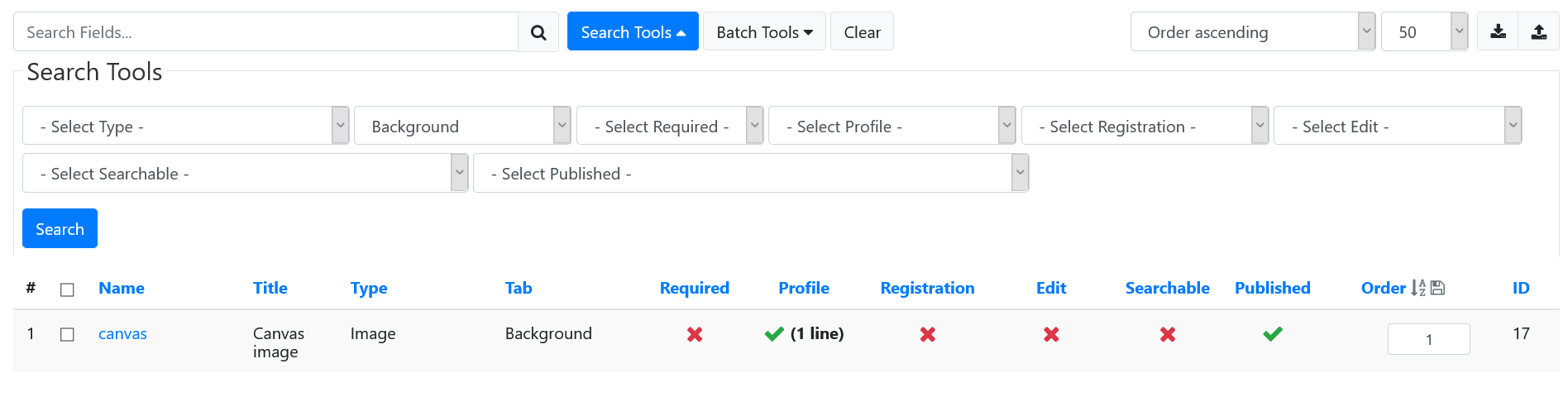1568x397 pixels.
Task: Click the order sort A-Z icon
Action: click(x=1418, y=288)
